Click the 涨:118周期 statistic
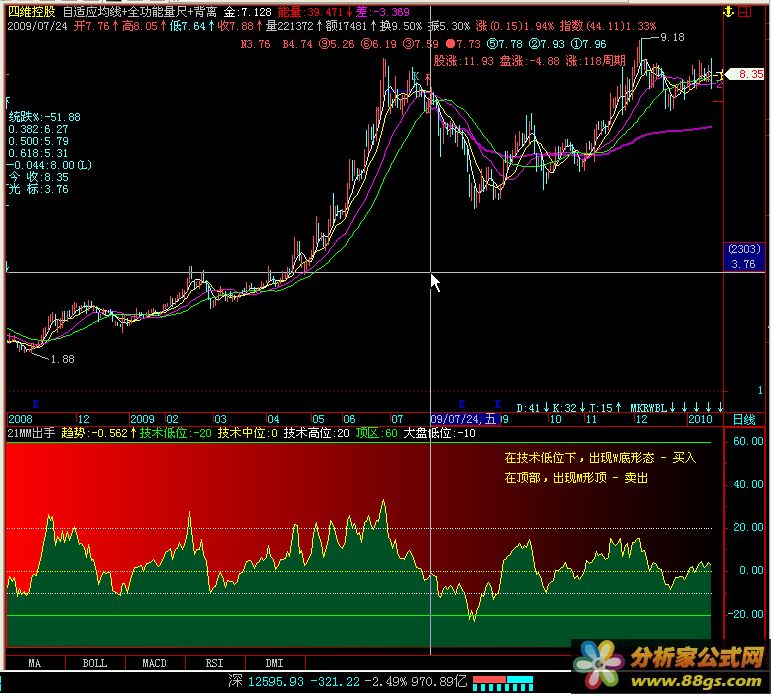The height and width of the screenshot is (696, 773). pos(596,61)
